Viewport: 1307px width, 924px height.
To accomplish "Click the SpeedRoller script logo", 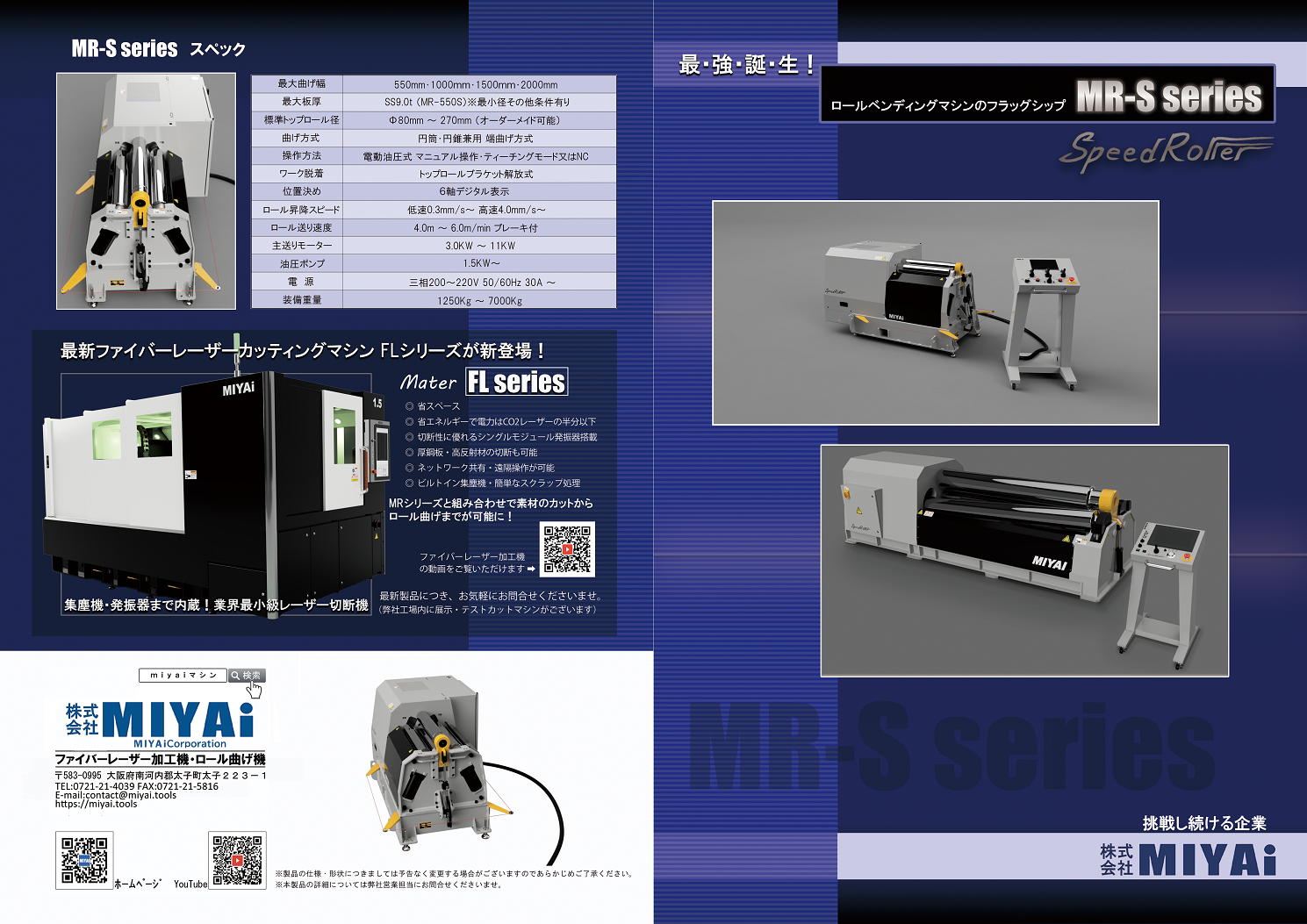I will pyautogui.click(x=1166, y=151).
